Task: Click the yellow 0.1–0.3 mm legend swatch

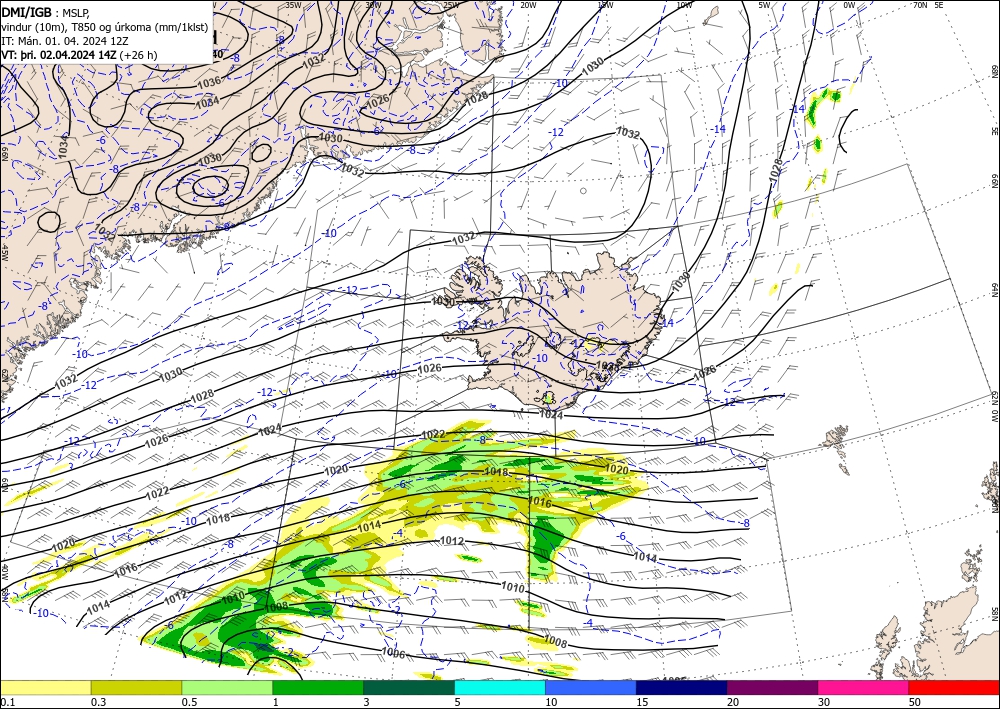Action: (x=45, y=687)
